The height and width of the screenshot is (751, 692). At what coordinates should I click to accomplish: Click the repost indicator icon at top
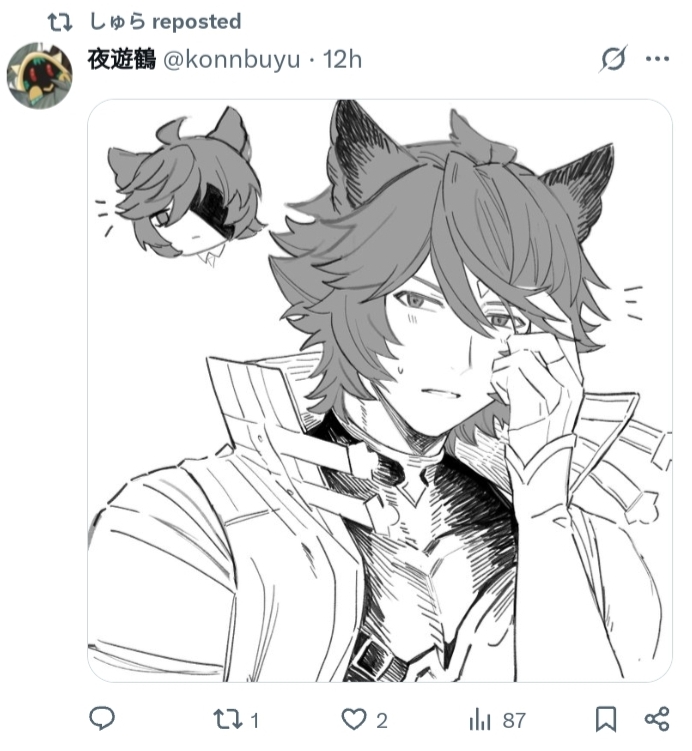(x=60, y=22)
